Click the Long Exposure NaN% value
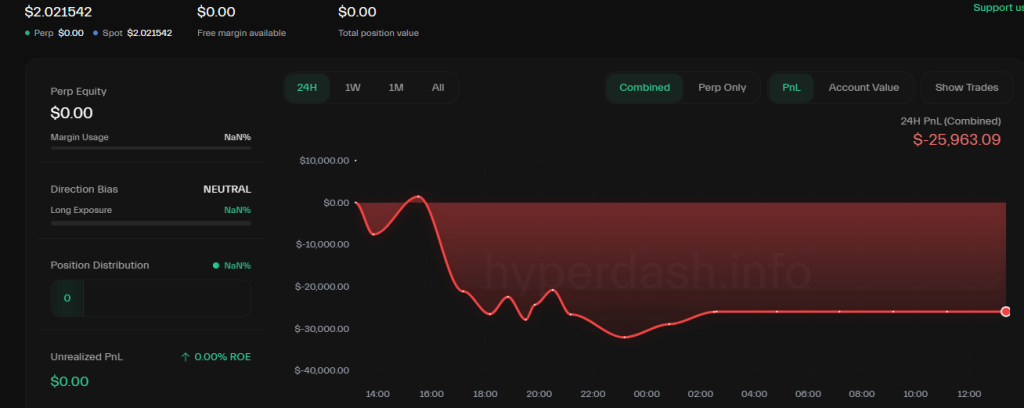Viewport: 1024px width, 408px height. click(x=238, y=210)
